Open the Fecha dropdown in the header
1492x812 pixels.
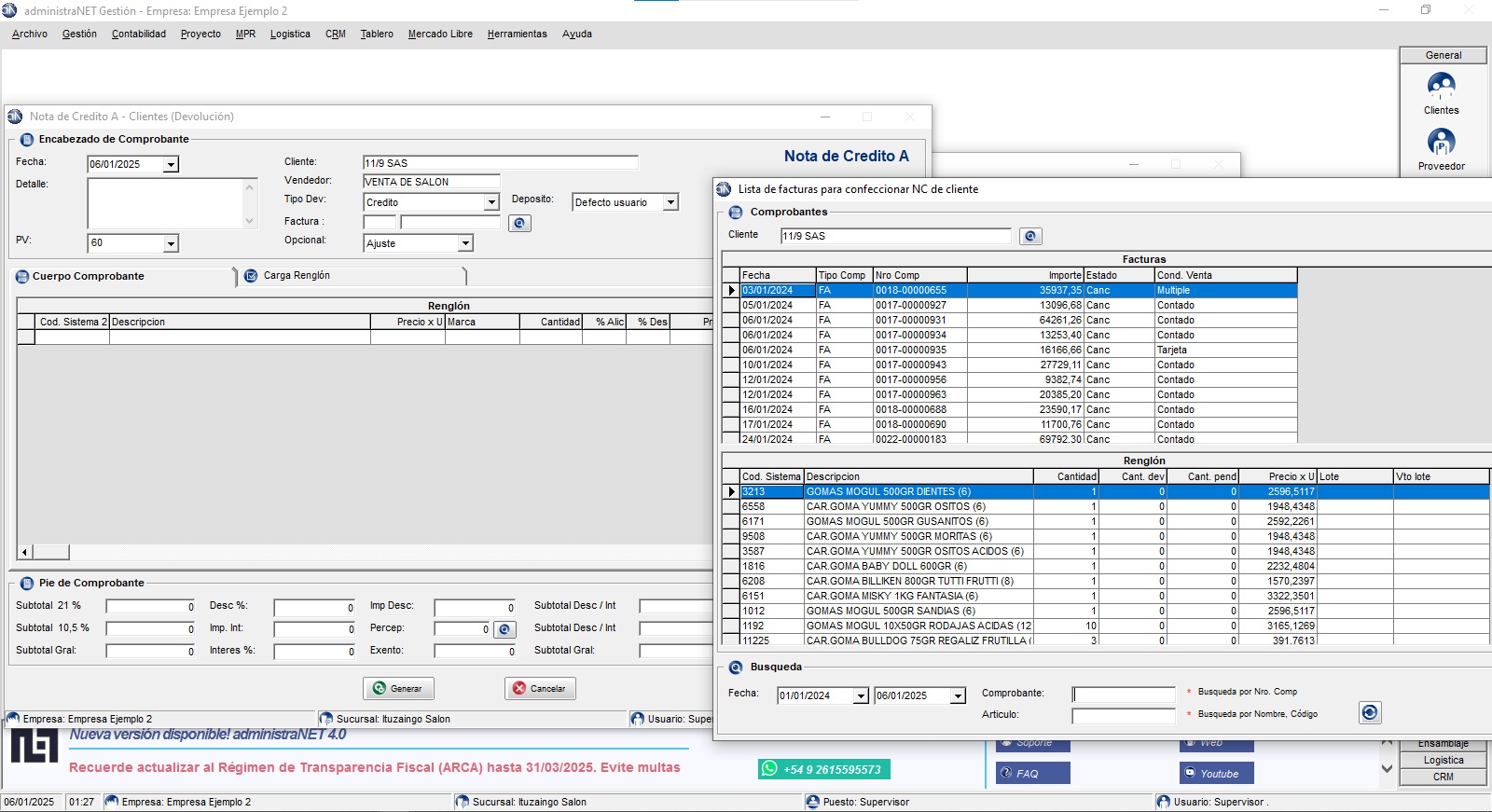click(x=171, y=164)
